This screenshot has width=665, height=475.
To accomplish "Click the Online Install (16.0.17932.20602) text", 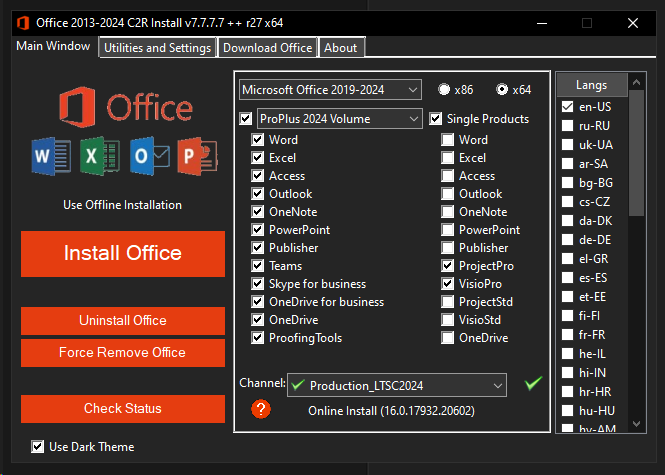I will [x=391, y=411].
